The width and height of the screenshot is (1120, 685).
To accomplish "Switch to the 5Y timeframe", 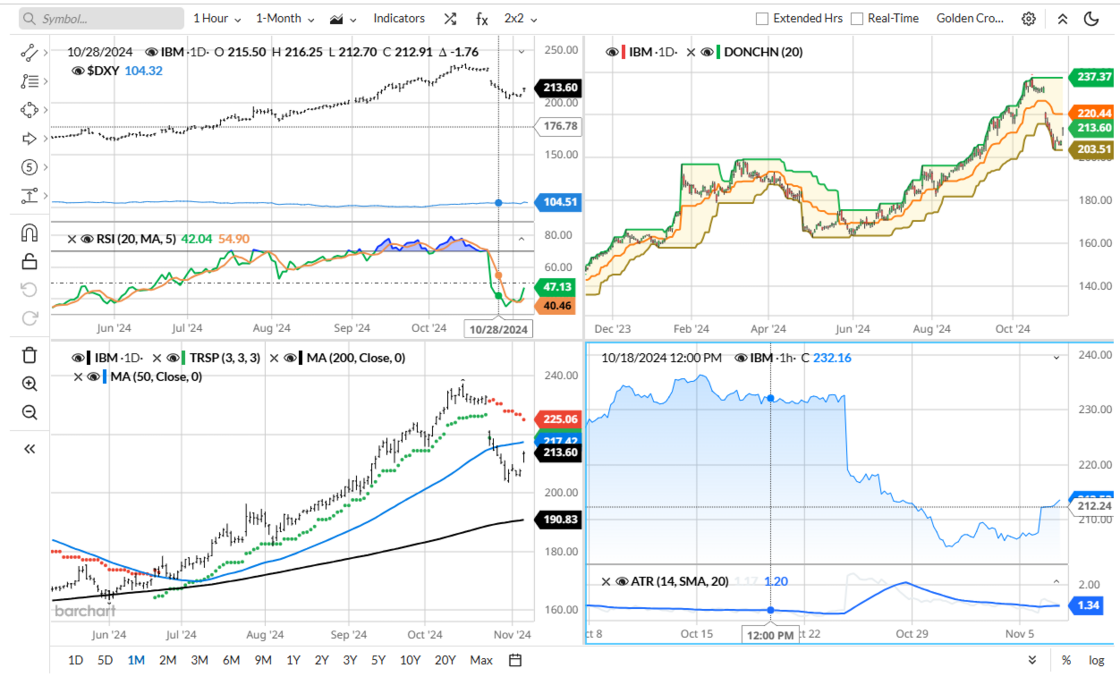I will (377, 660).
